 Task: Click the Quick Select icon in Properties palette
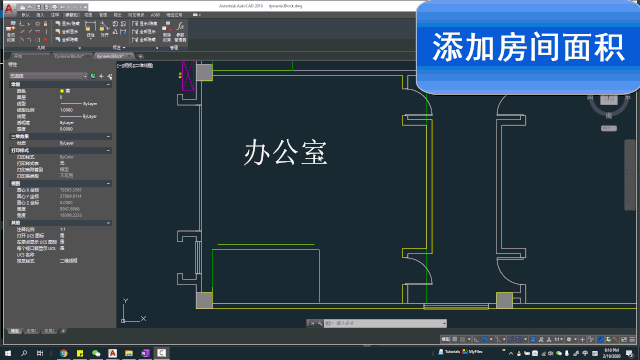tap(109, 76)
